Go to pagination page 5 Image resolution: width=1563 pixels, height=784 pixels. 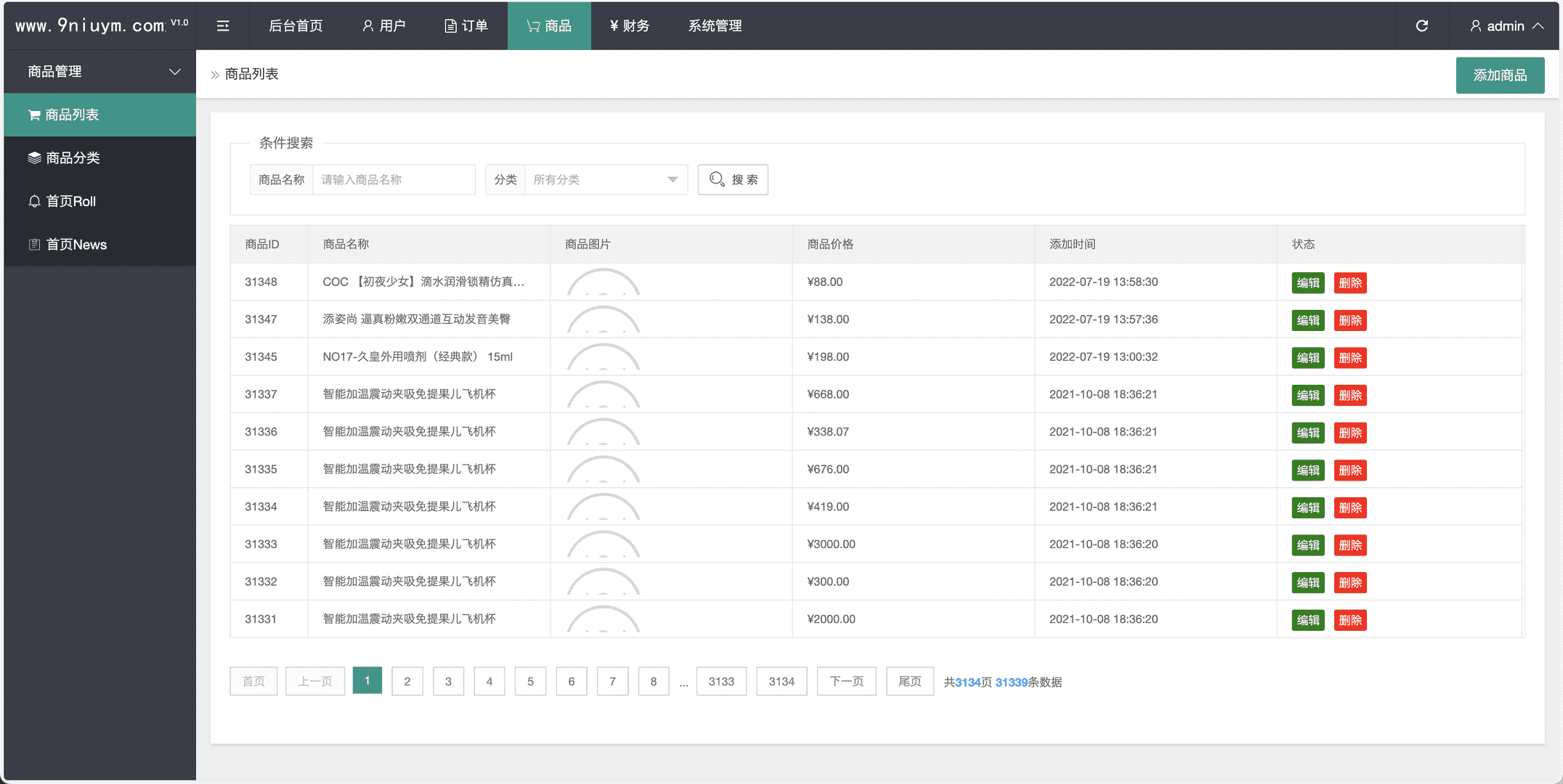click(x=530, y=681)
